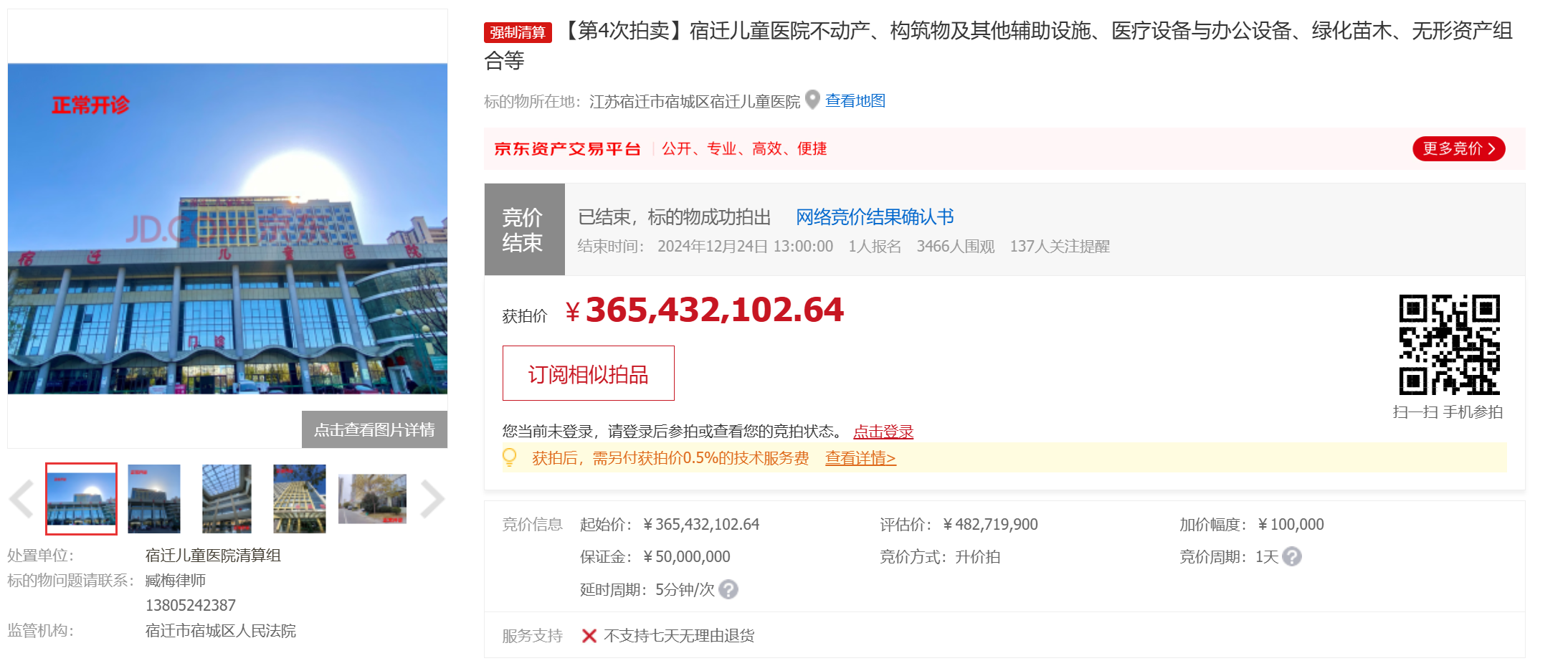Click the help icon beside 延时周期 5分钟/次
This screenshot has width=1568, height=671.
pyautogui.click(x=728, y=589)
